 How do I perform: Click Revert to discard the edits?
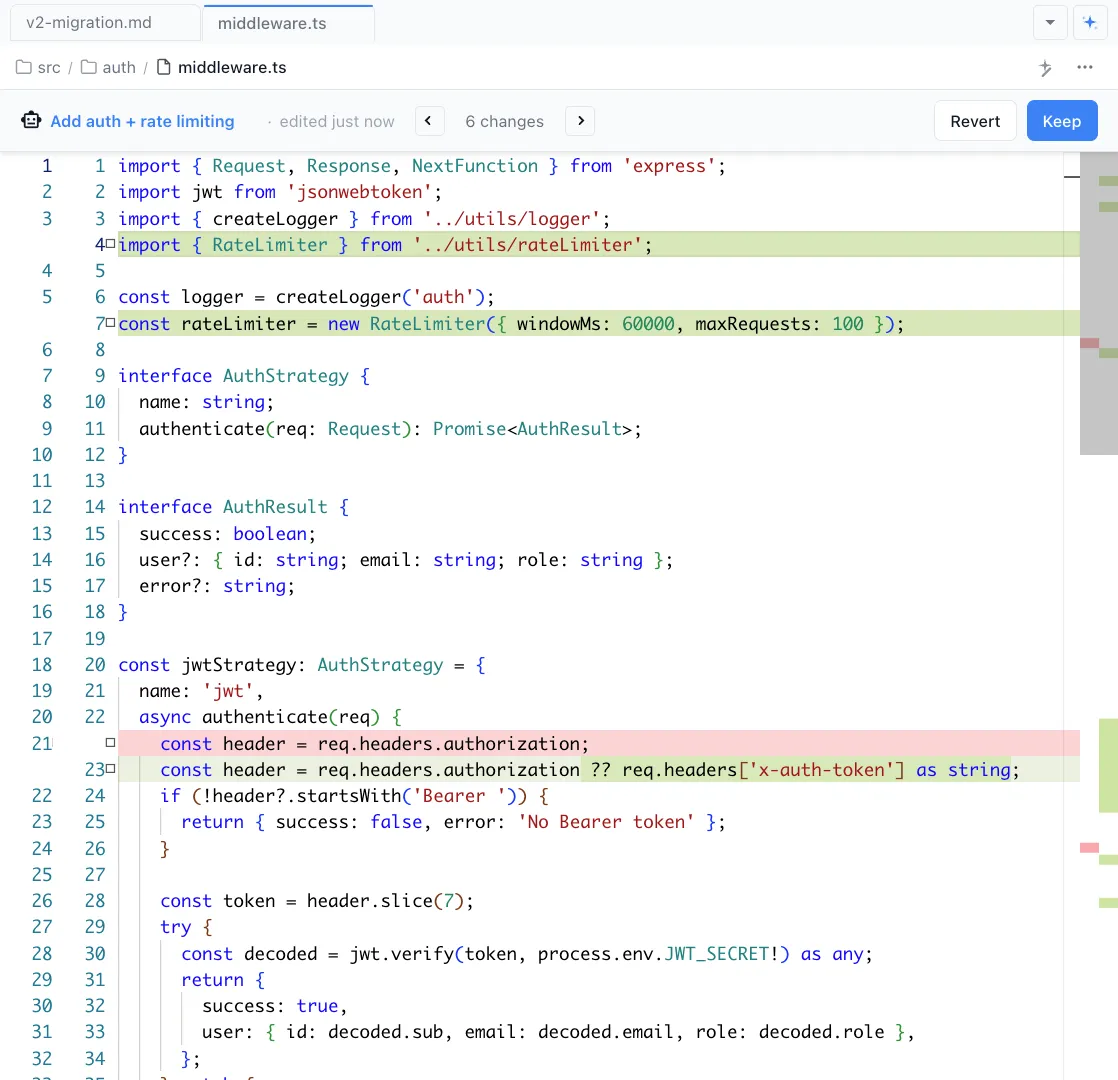point(975,120)
